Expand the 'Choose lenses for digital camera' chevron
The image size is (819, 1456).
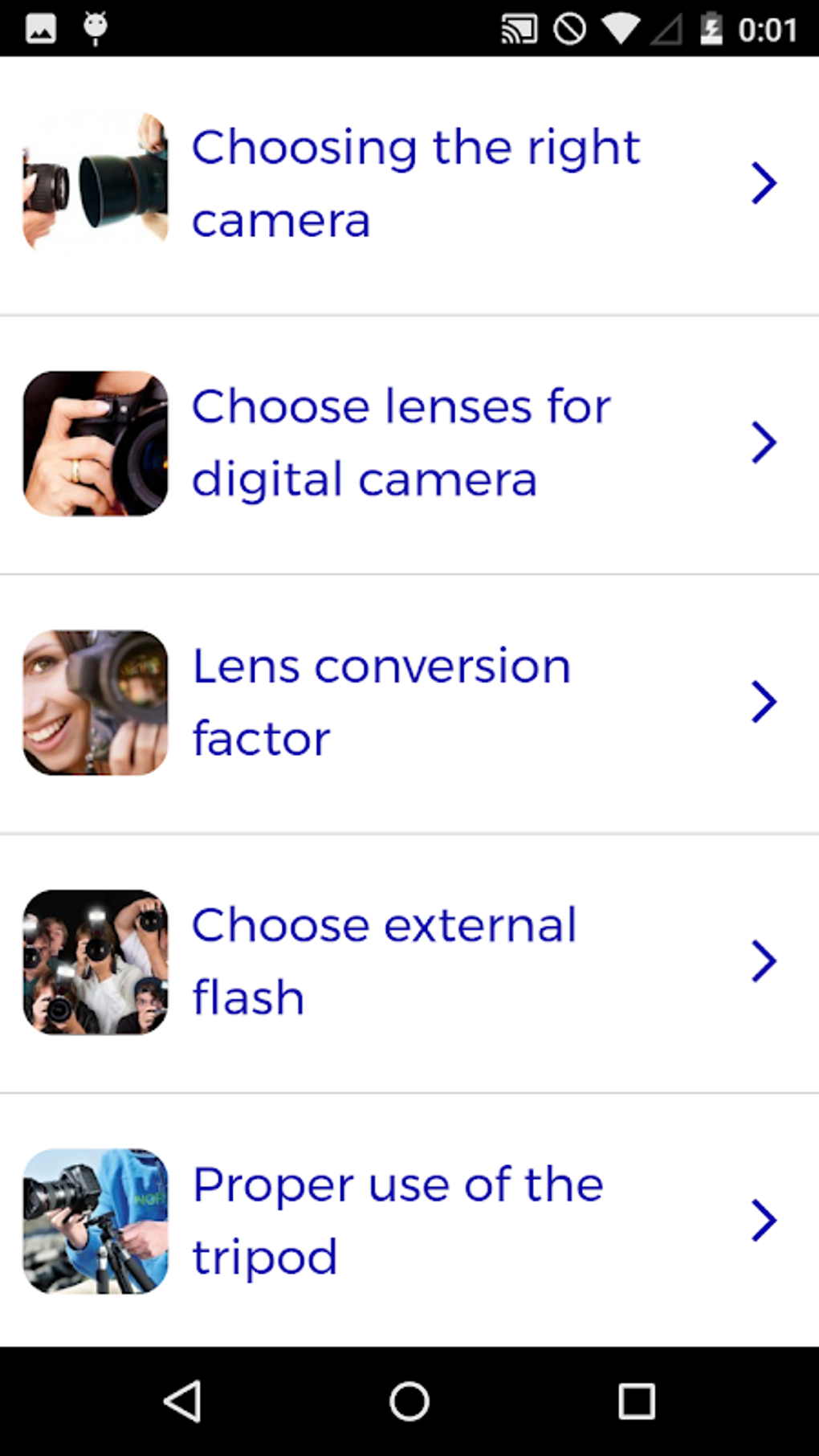(764, 441)
